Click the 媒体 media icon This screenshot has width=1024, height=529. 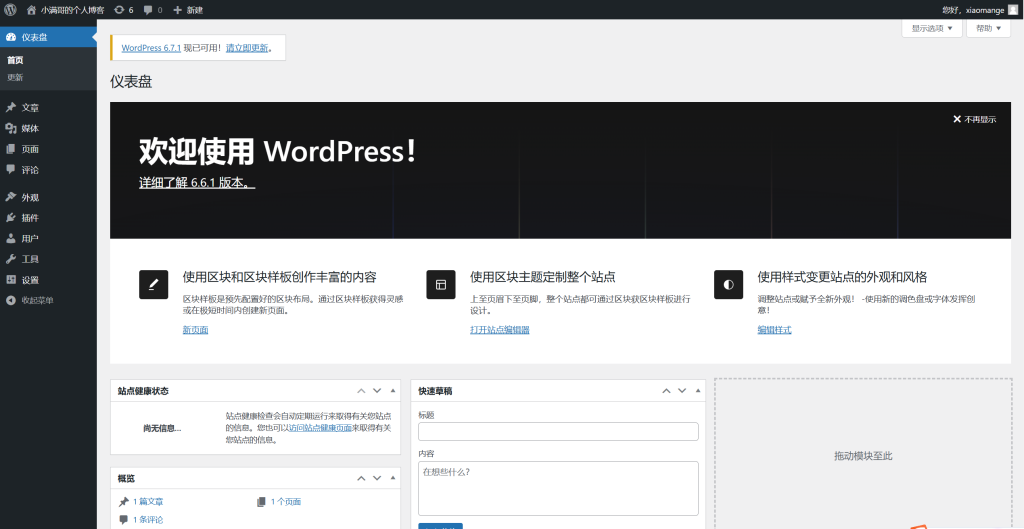[x=10, y=128]
